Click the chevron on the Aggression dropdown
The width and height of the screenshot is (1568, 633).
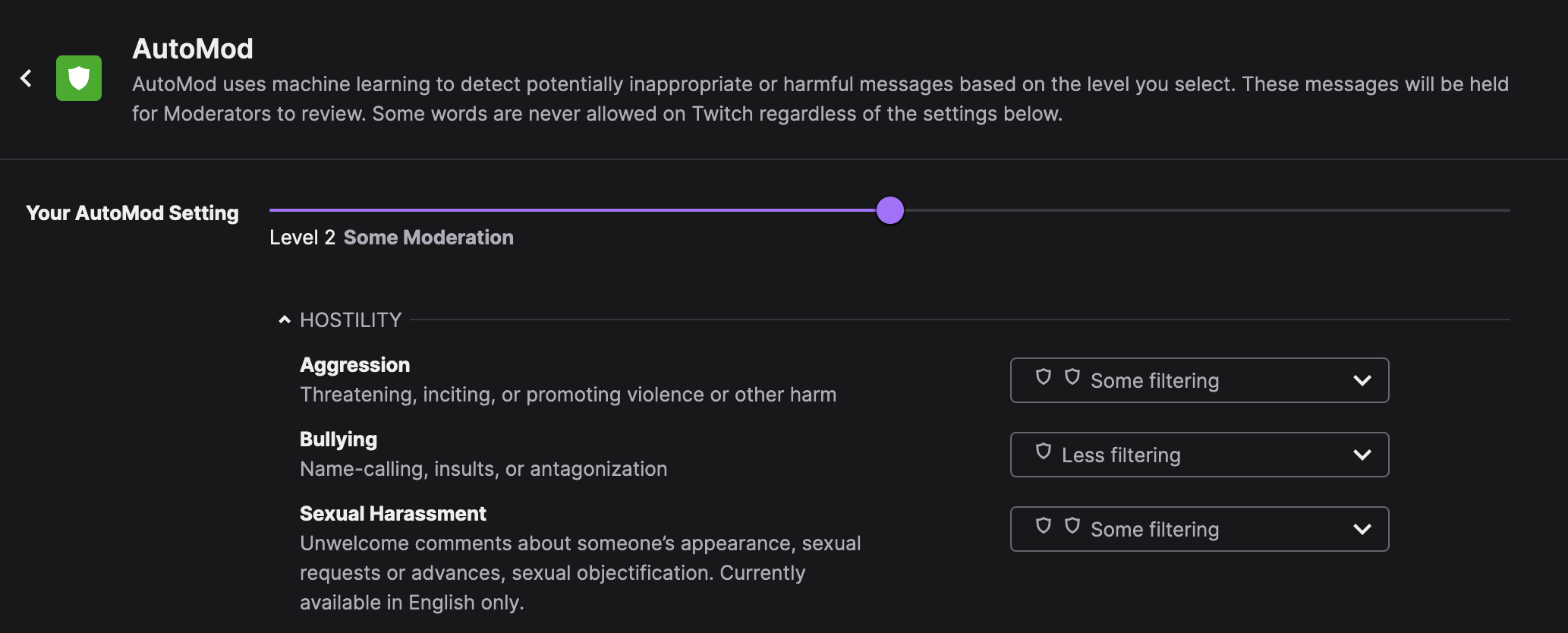click(x=1362, y=380)
